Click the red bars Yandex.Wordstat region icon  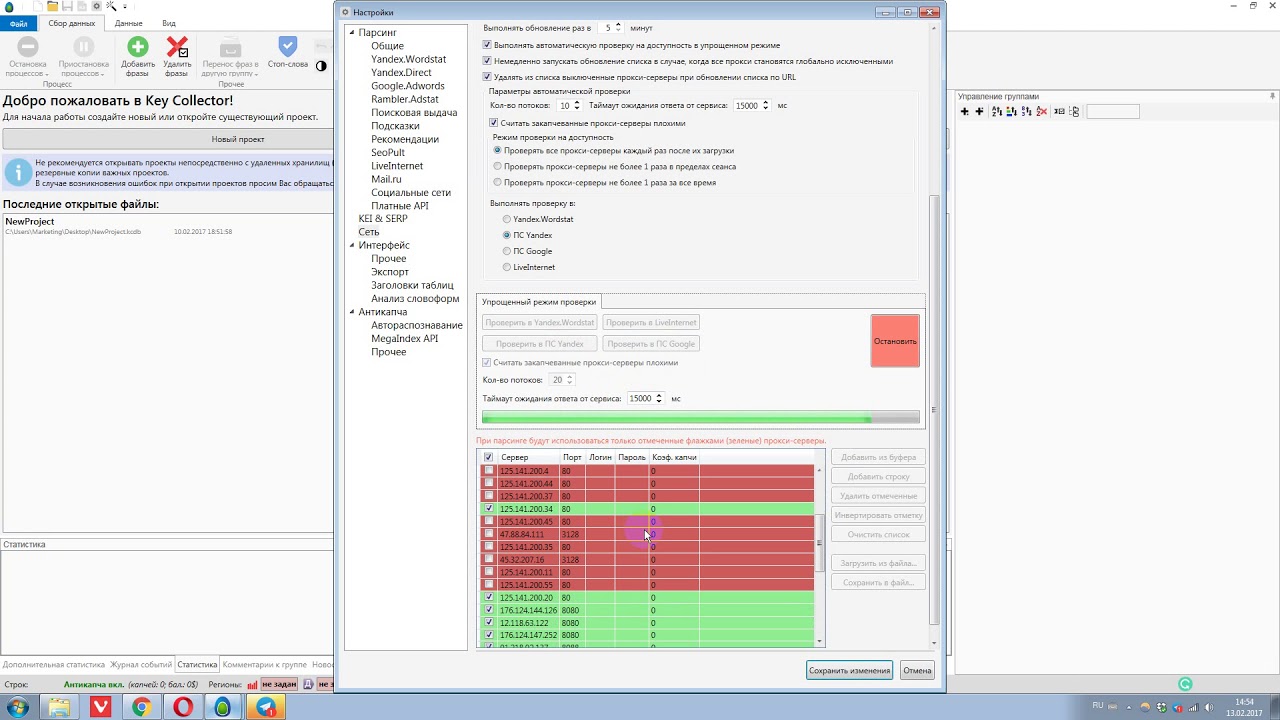point(252,685)
